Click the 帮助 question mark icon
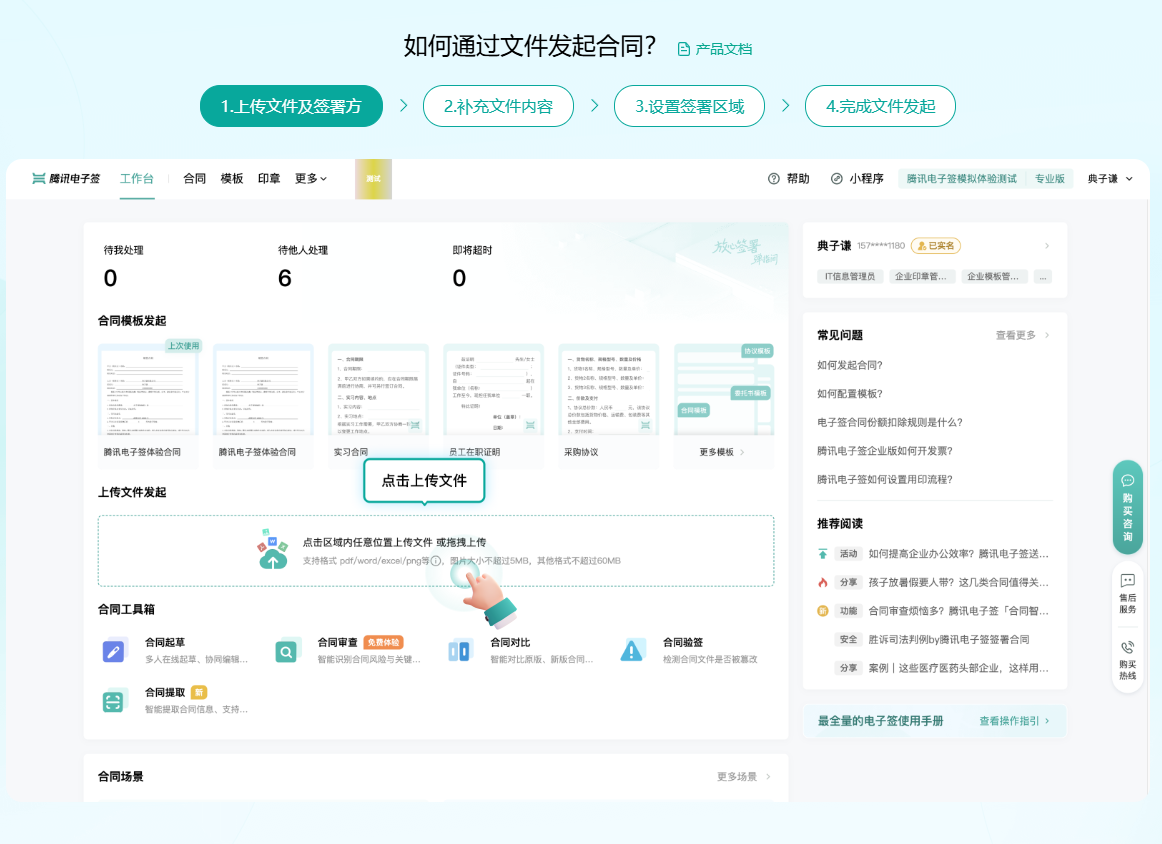The width and height of the screenshot is (1162, 844). [x=774, y=179]
